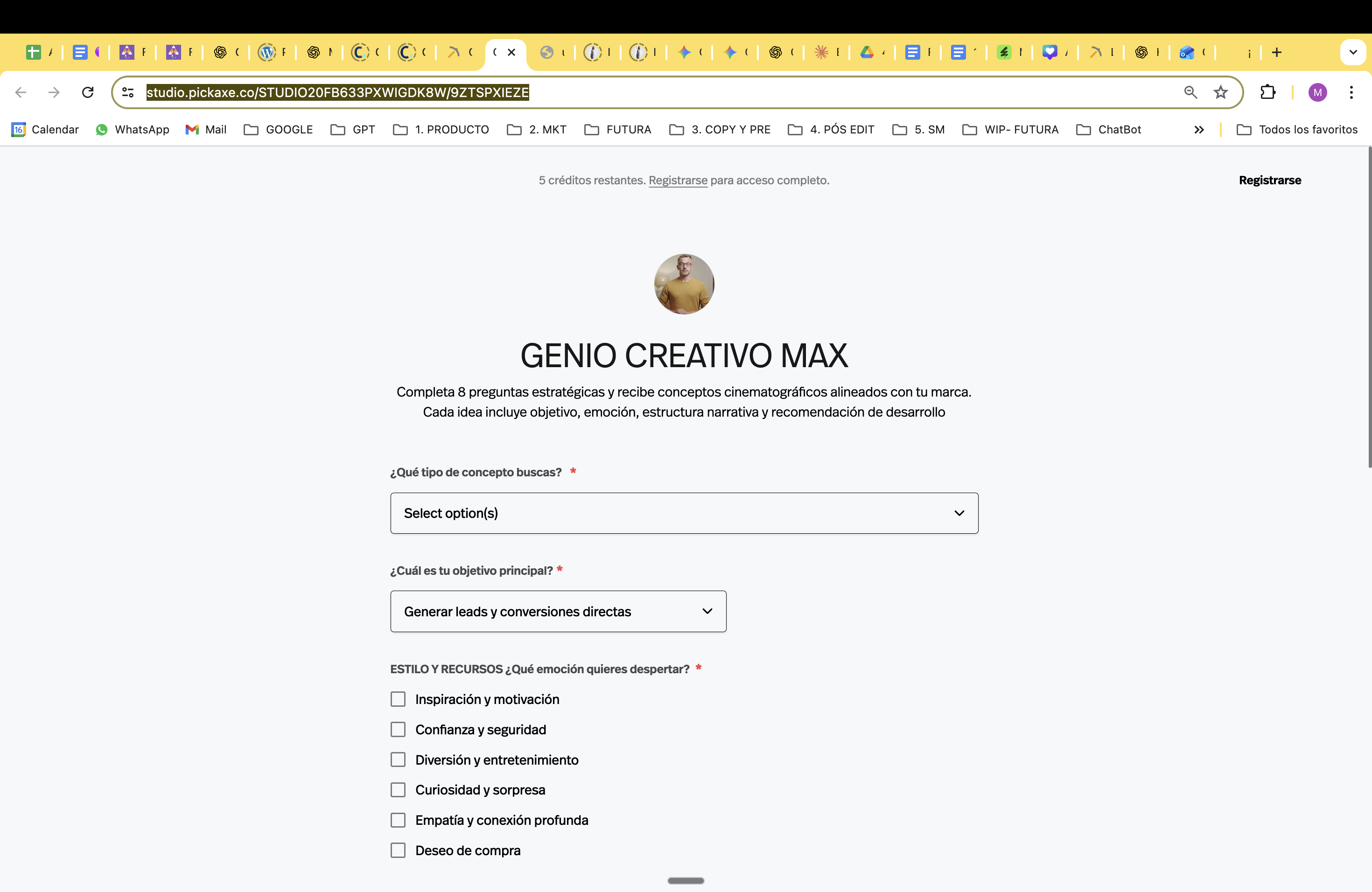Open the concept type Select option(s) dropdown
Screen dimensions: 1372x892
point(684,513)
